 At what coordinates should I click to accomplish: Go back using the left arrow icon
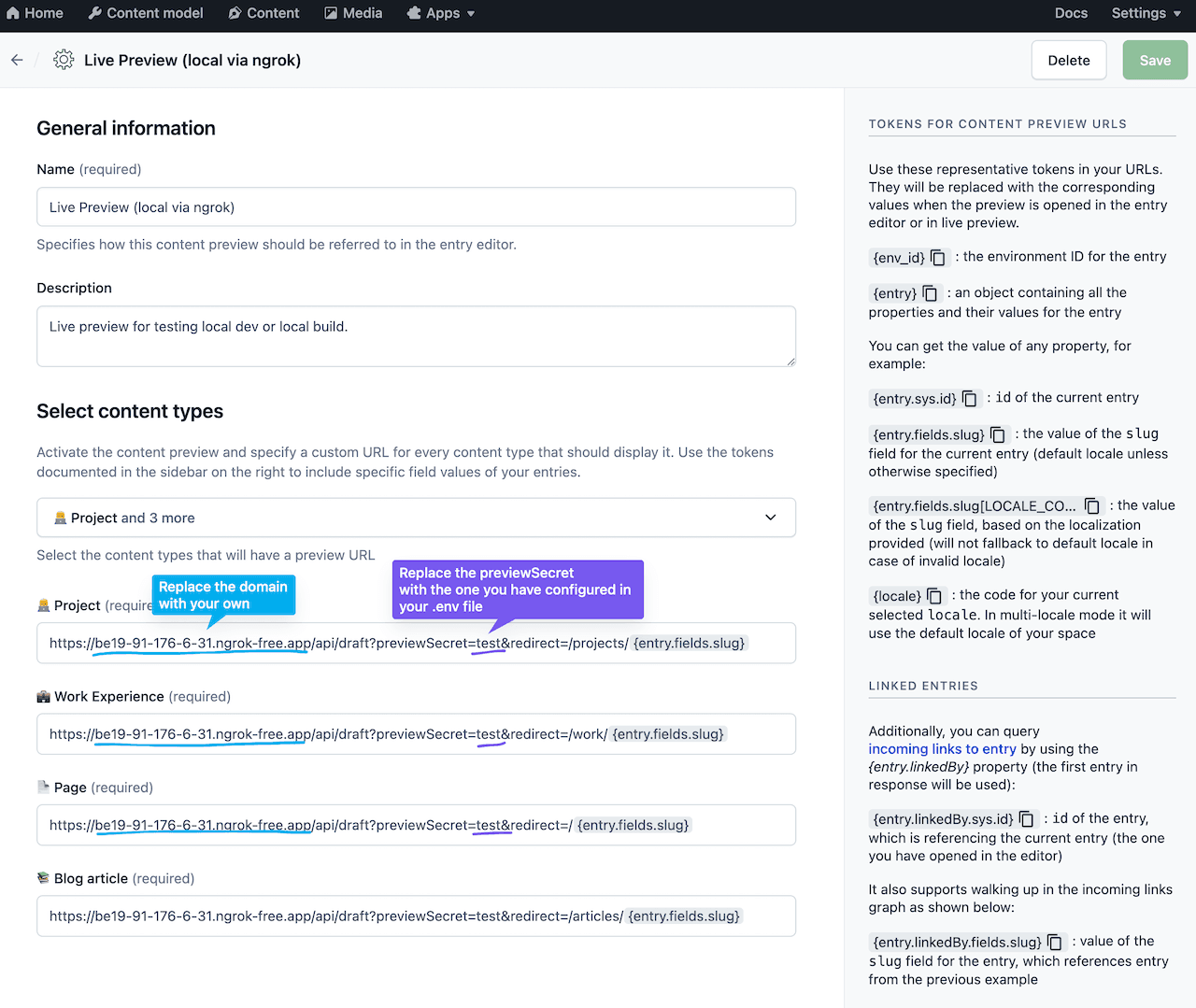(x=17, y=60)
